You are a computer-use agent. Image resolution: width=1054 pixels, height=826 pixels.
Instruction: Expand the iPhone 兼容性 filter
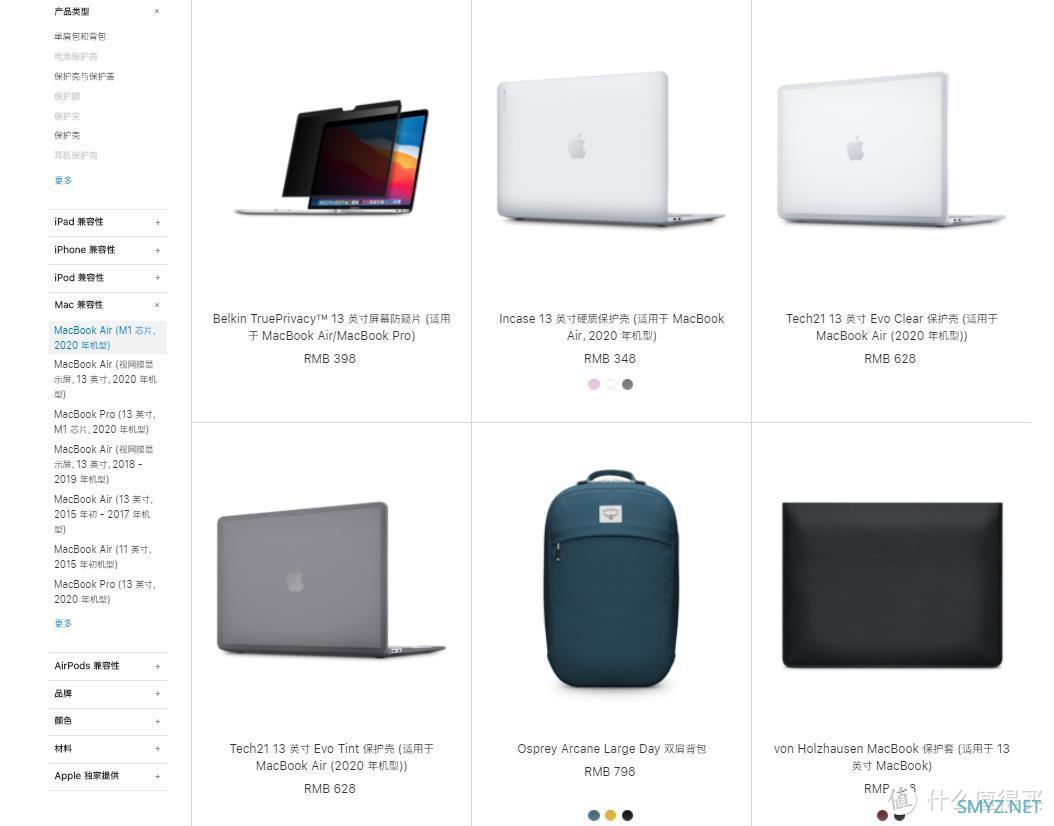tap(108, 250)
